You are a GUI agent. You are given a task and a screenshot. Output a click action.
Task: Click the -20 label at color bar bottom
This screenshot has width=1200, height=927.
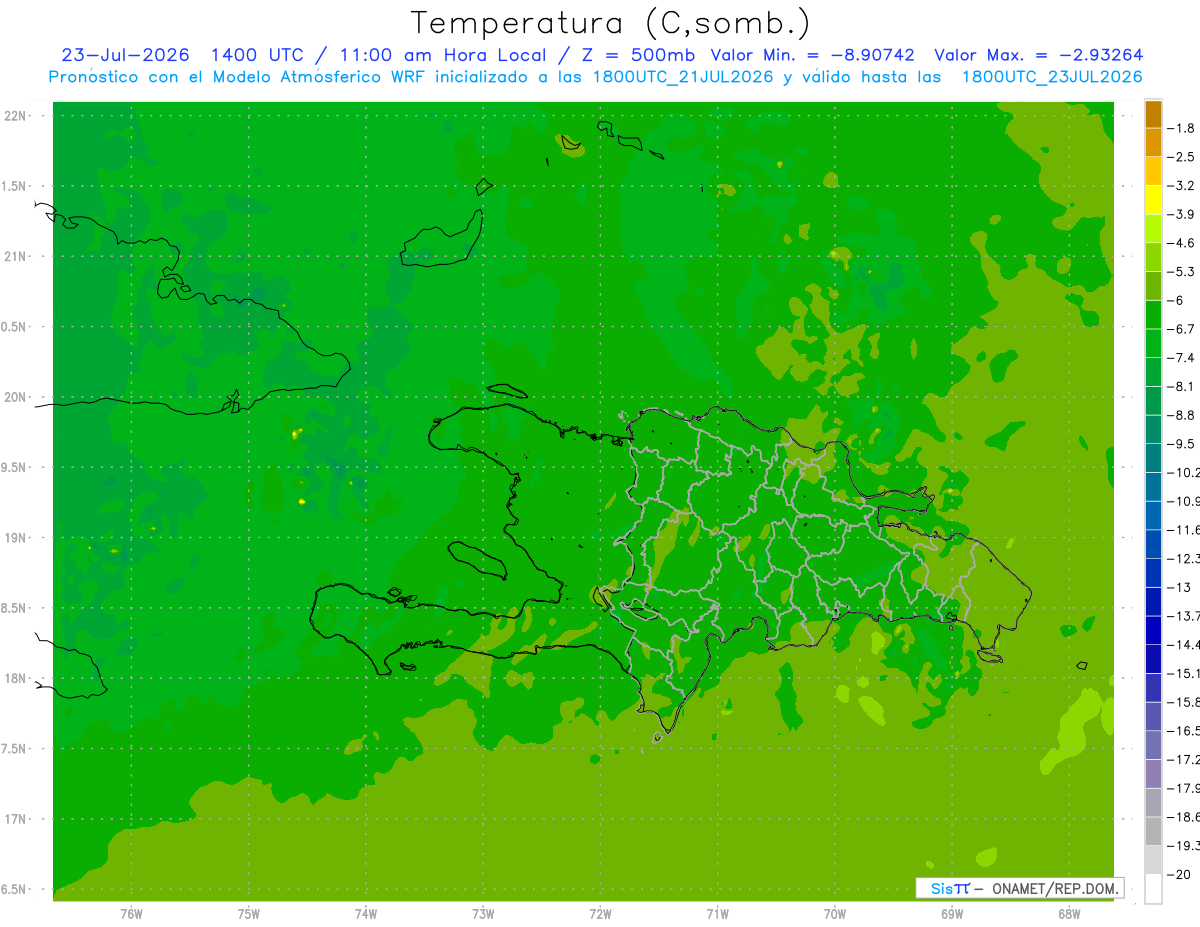pos(1178,874)
